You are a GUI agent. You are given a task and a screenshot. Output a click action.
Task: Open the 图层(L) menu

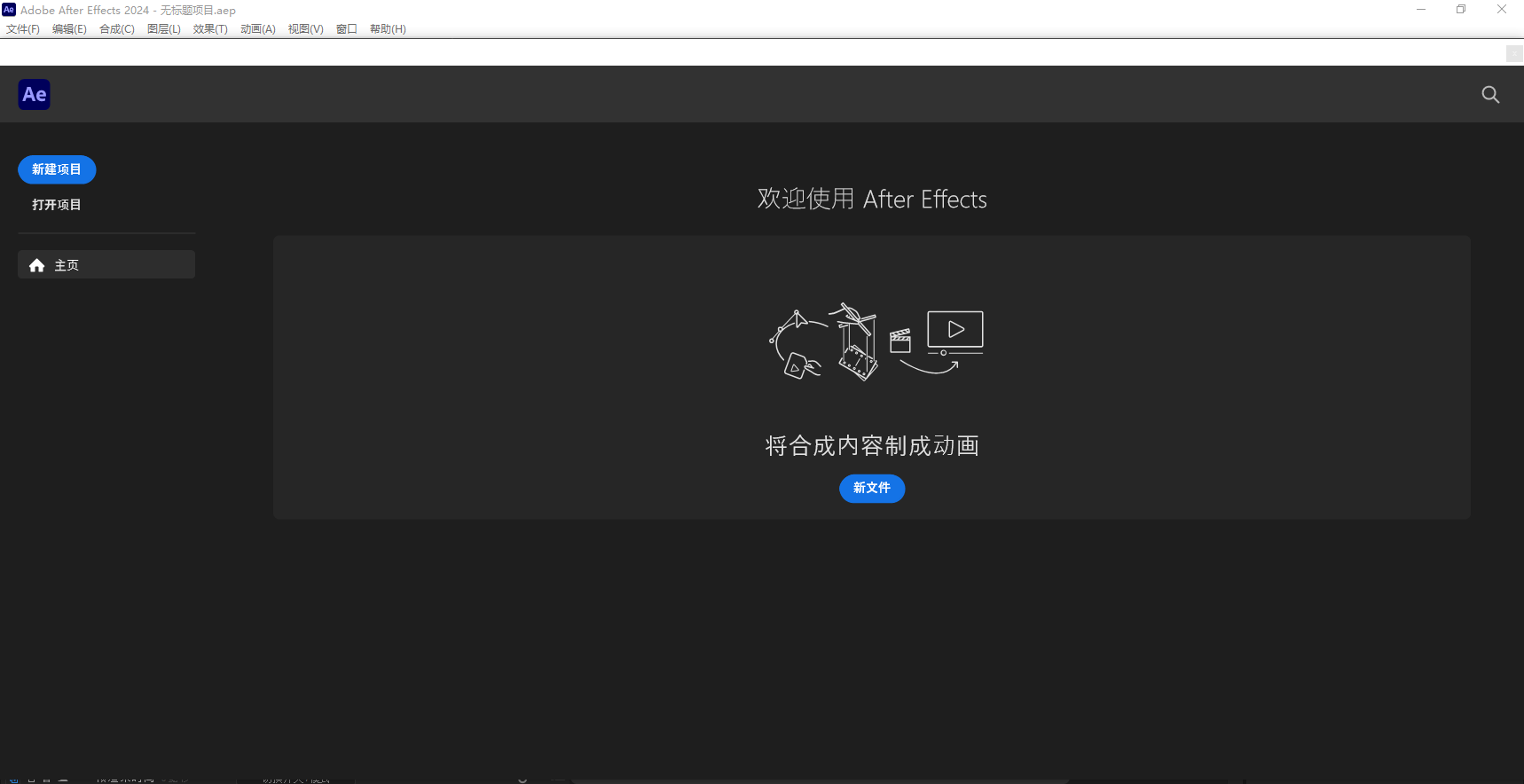tap(163, 29)
